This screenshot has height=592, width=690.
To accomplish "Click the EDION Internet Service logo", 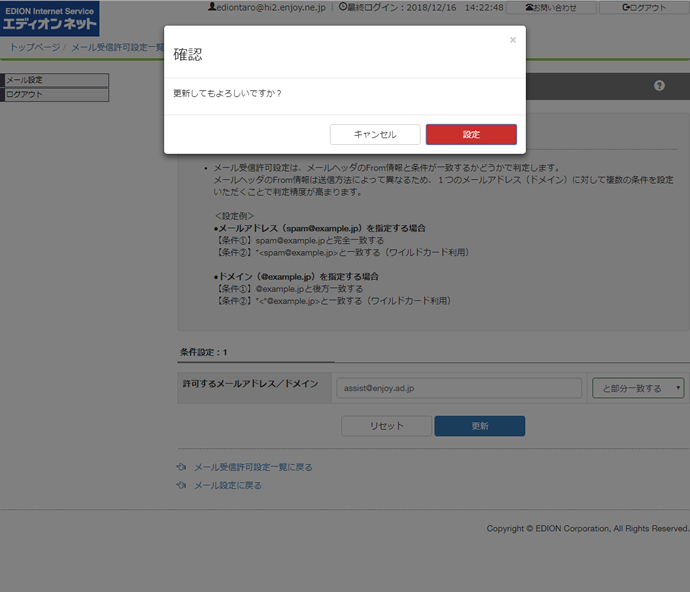I will point(50,17).
